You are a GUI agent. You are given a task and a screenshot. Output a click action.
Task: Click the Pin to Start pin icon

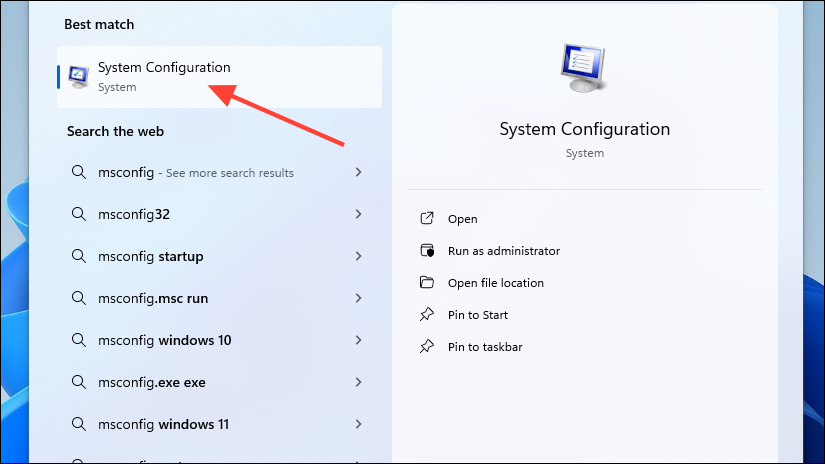coord(427,315)
